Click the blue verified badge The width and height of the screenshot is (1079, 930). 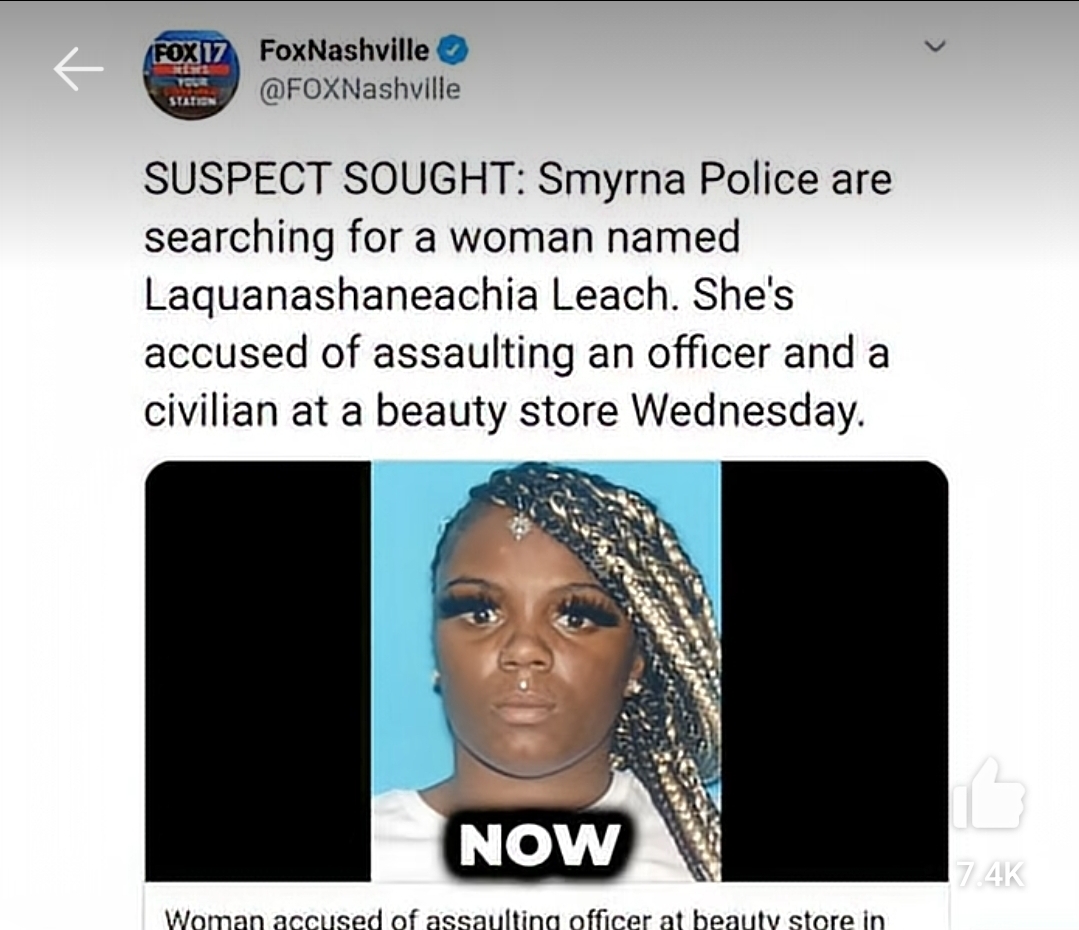(x=453, y=50)
